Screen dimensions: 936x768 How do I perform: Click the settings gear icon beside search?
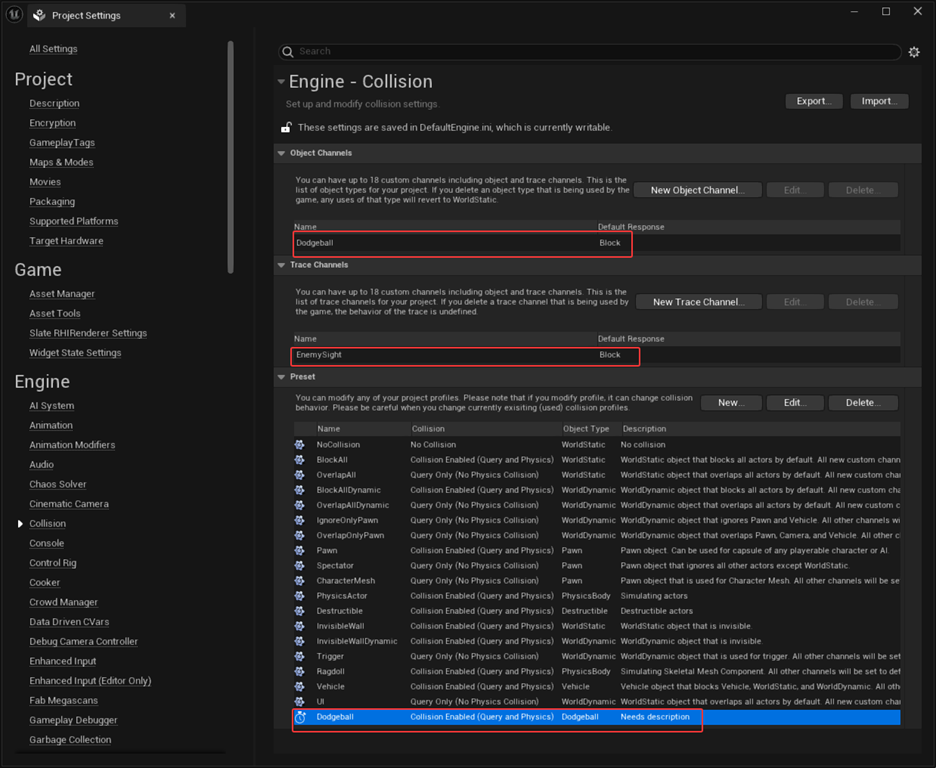pyautogui.click(x=914, y=52)
